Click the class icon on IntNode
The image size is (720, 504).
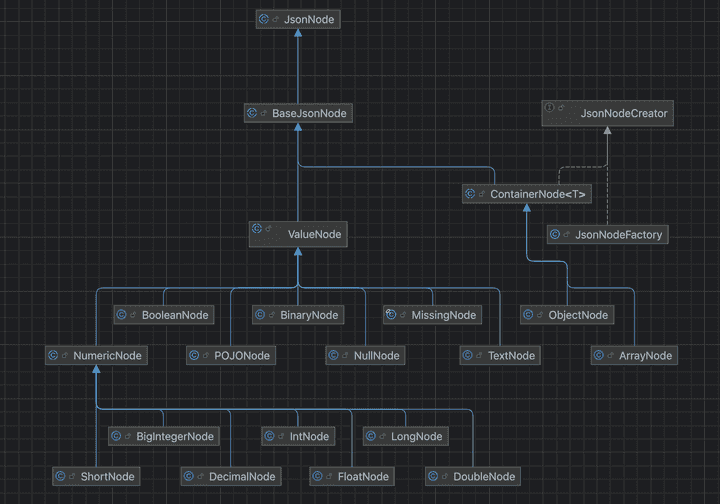pos(269,436)
